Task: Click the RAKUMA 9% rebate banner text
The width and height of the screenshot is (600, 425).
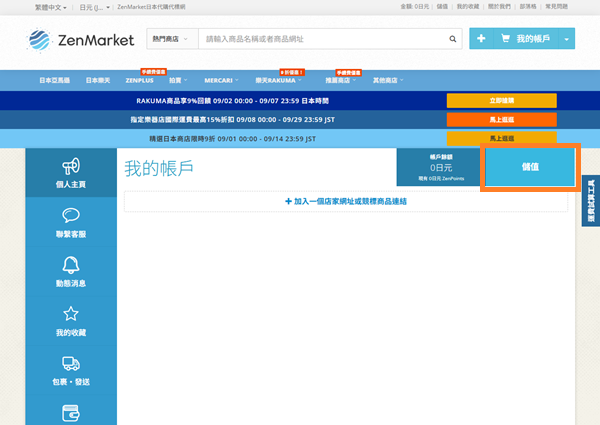Action: 233,101
